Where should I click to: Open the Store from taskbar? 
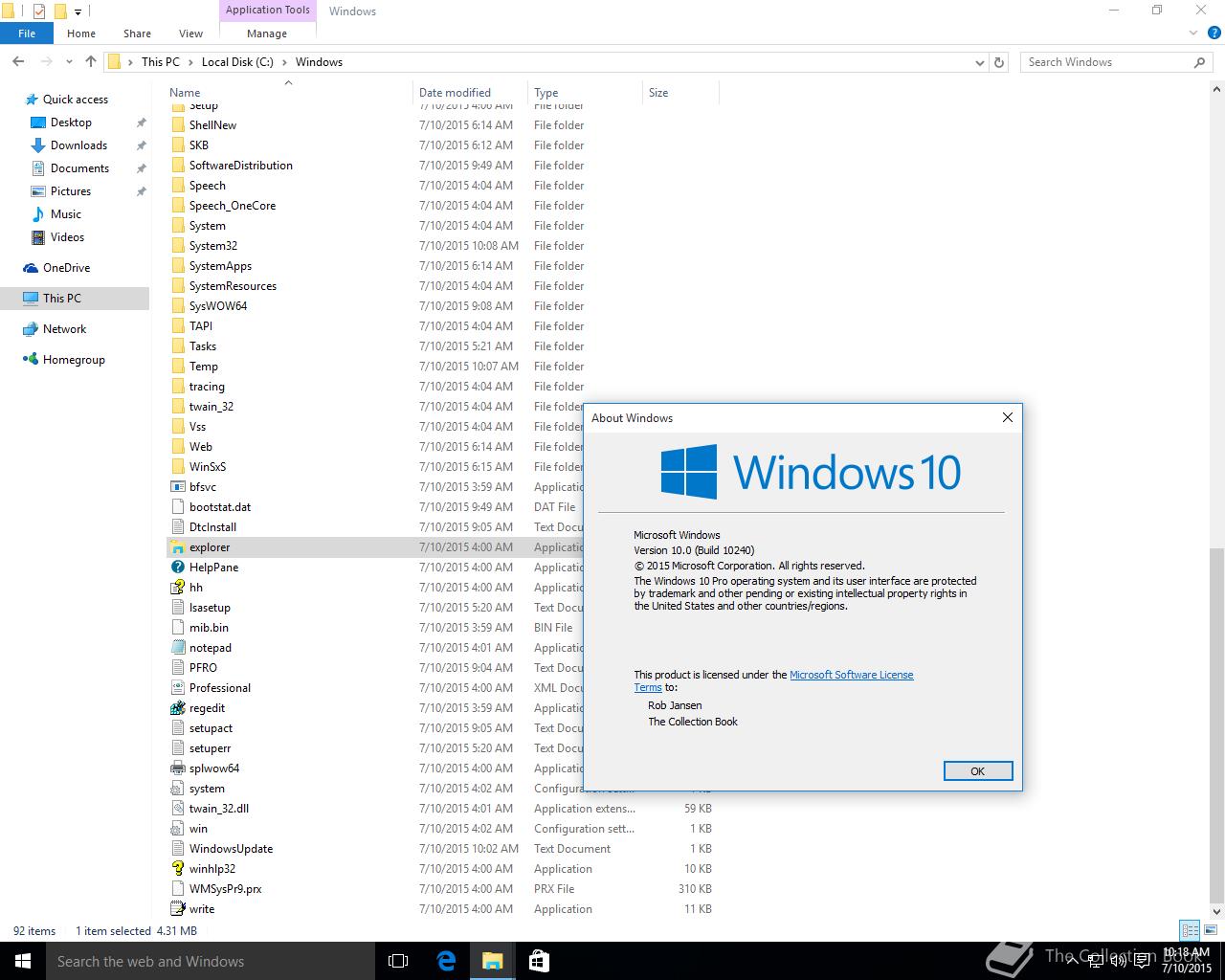point(539,961)
